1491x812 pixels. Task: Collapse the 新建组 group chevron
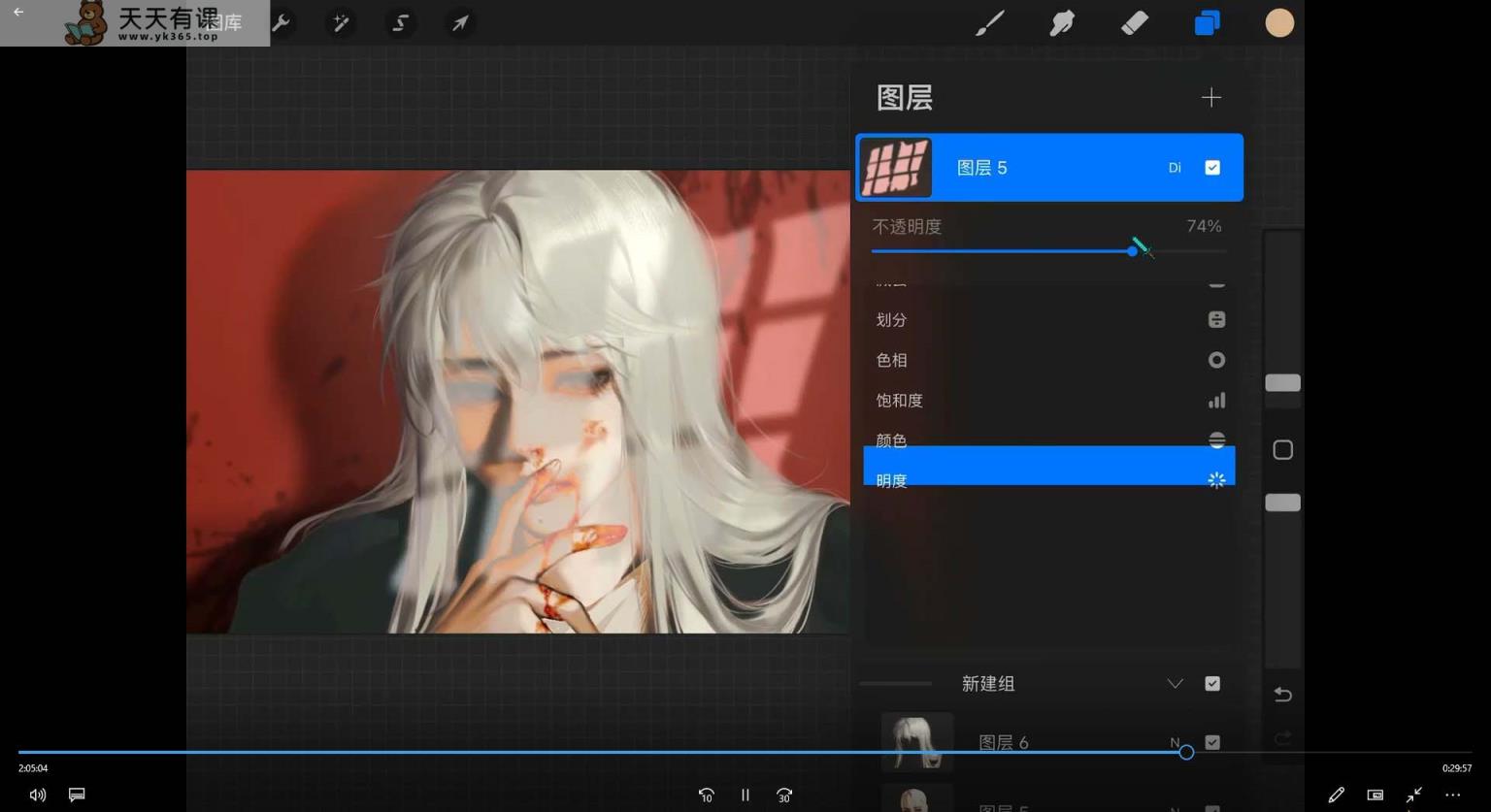click(1175, 684)
